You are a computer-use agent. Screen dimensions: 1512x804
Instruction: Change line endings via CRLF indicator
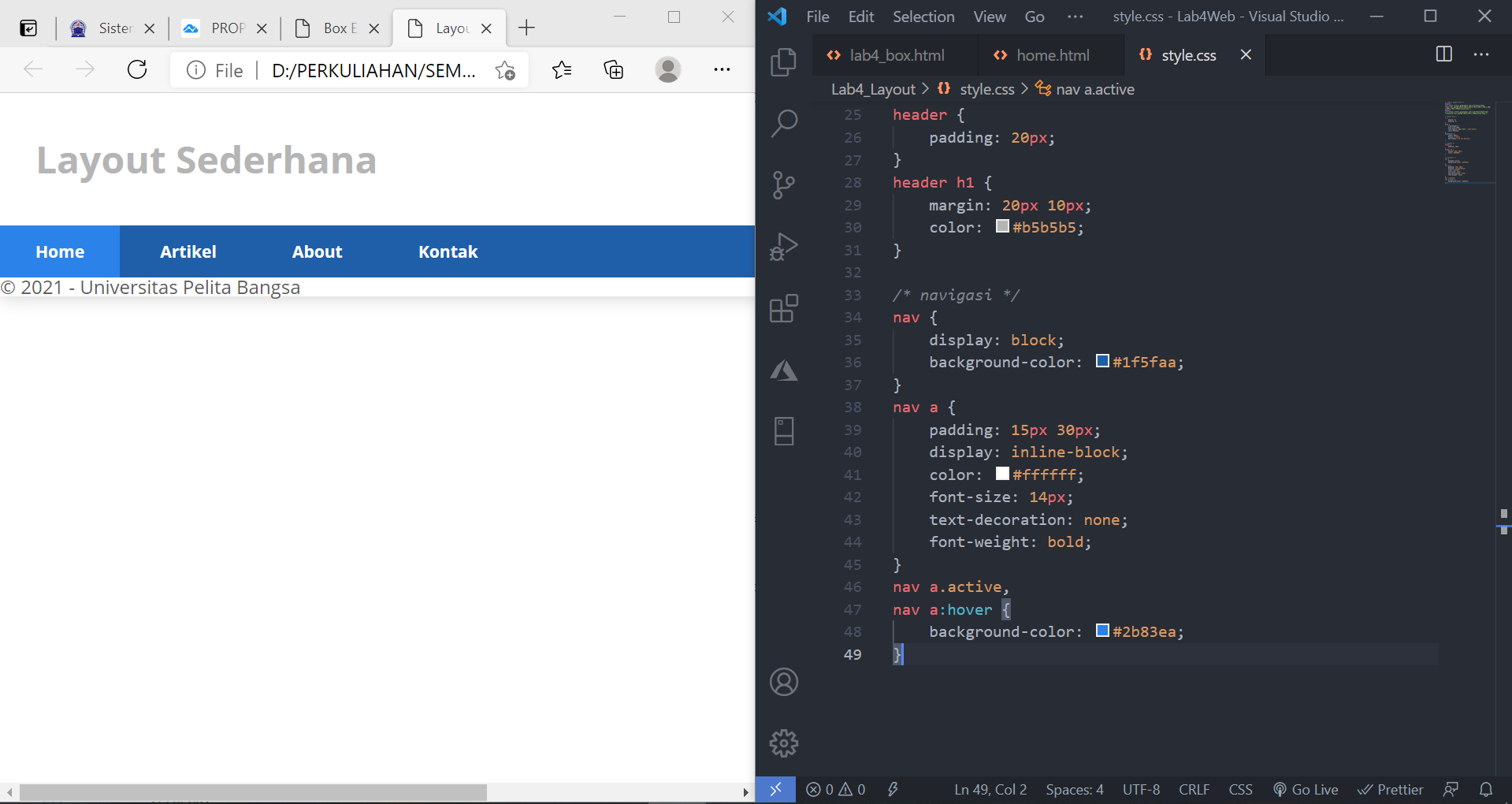(x=1194, y=789)
